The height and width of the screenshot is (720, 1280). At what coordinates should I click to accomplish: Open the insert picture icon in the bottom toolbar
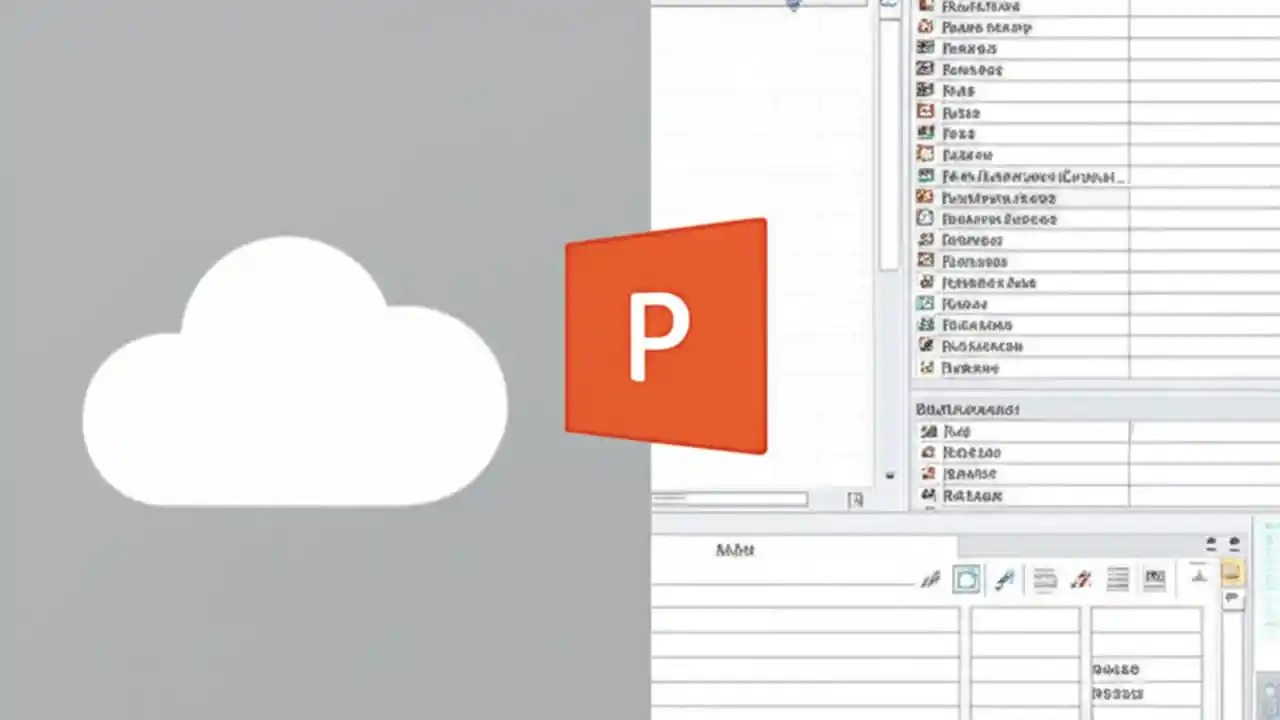click(x=1156, y=578)
